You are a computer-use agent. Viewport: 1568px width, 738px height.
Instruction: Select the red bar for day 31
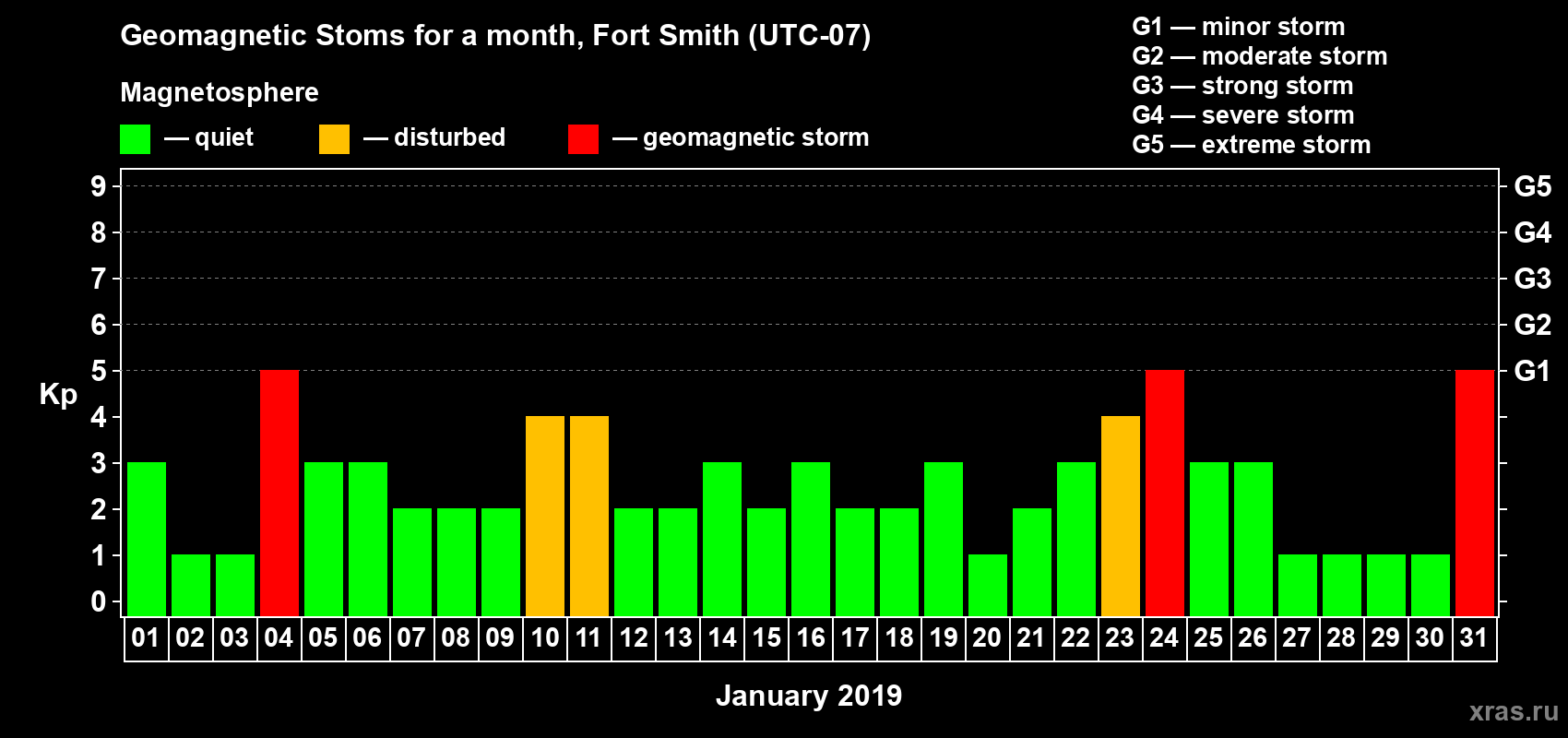[1475, 493]
